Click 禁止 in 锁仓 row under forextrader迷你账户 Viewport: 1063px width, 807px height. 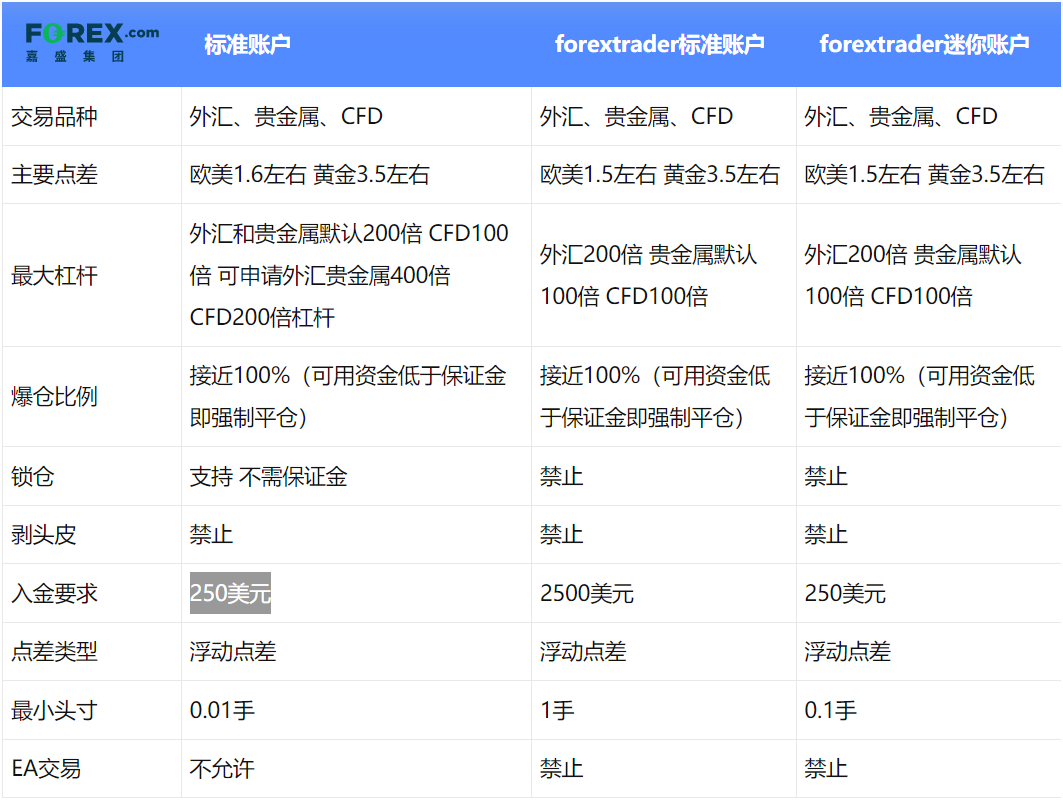coord(826,477)
